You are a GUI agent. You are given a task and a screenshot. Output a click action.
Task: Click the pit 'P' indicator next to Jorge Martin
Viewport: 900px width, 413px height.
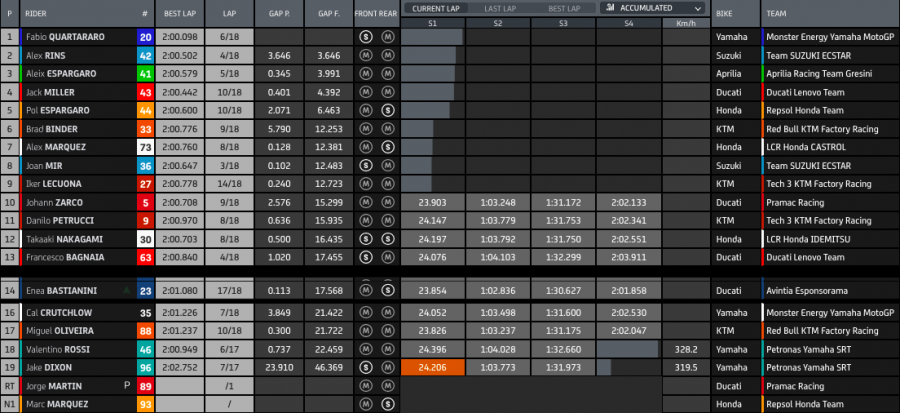point(126,385)
